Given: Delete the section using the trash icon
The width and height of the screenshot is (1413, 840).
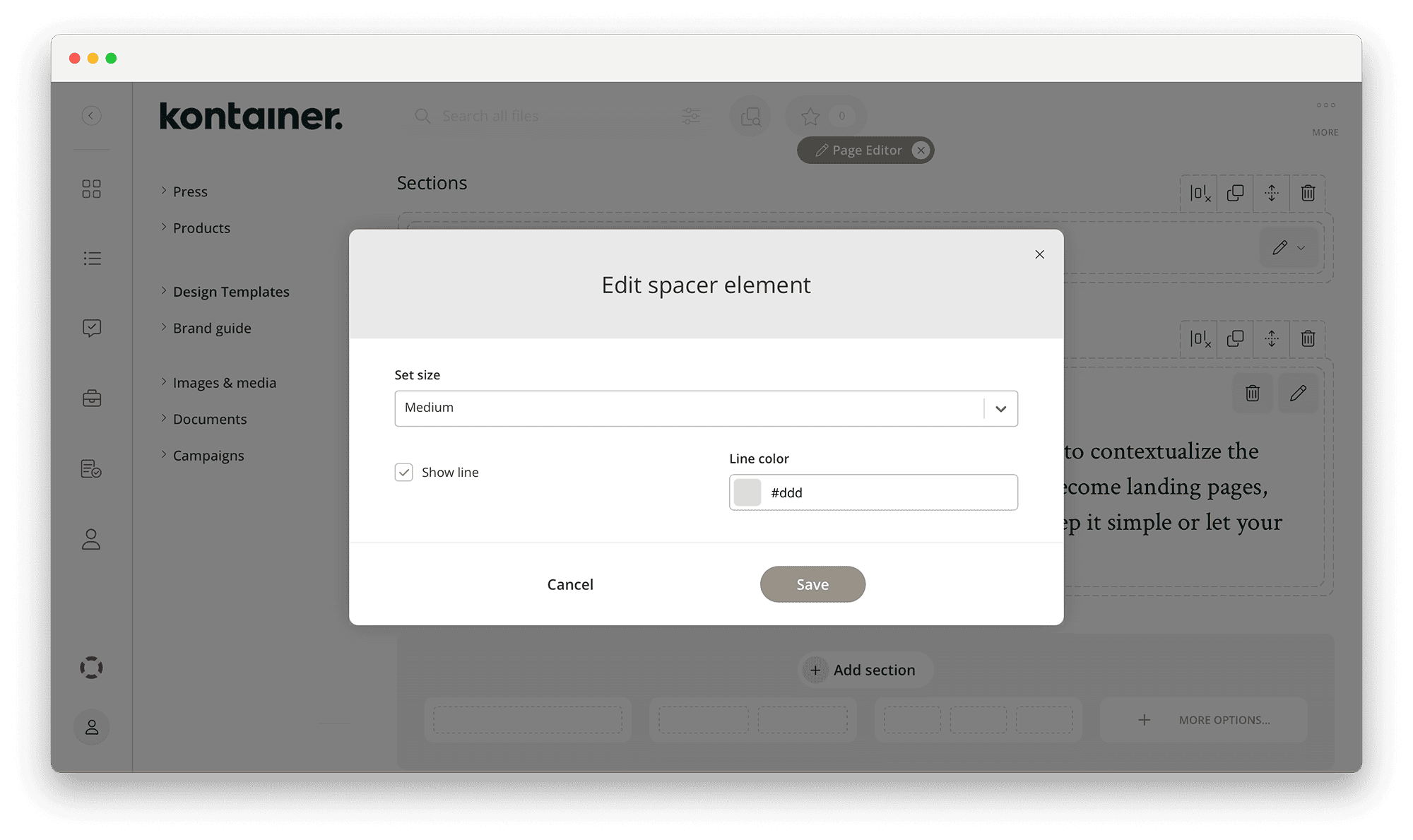Looking at the screenshot, I should coord(1307,193).
